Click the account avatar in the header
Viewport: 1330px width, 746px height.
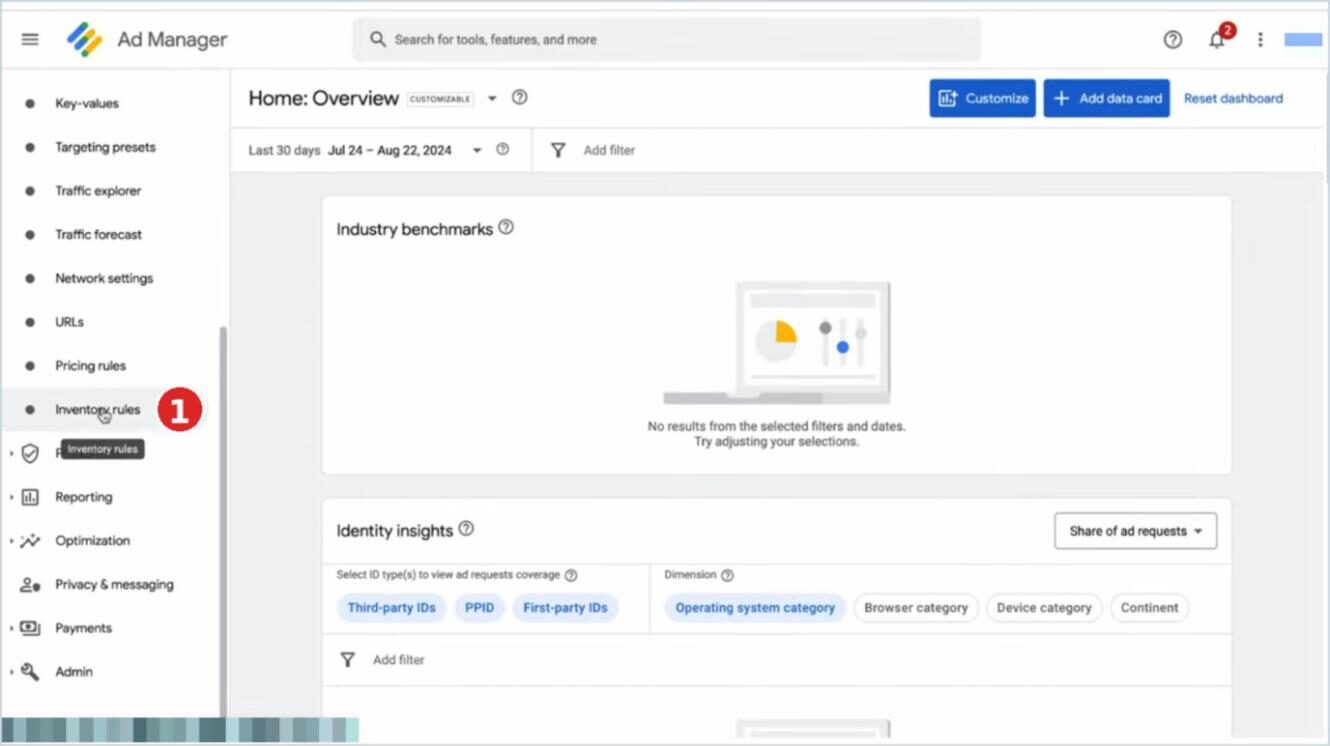tap(1303, 40)
